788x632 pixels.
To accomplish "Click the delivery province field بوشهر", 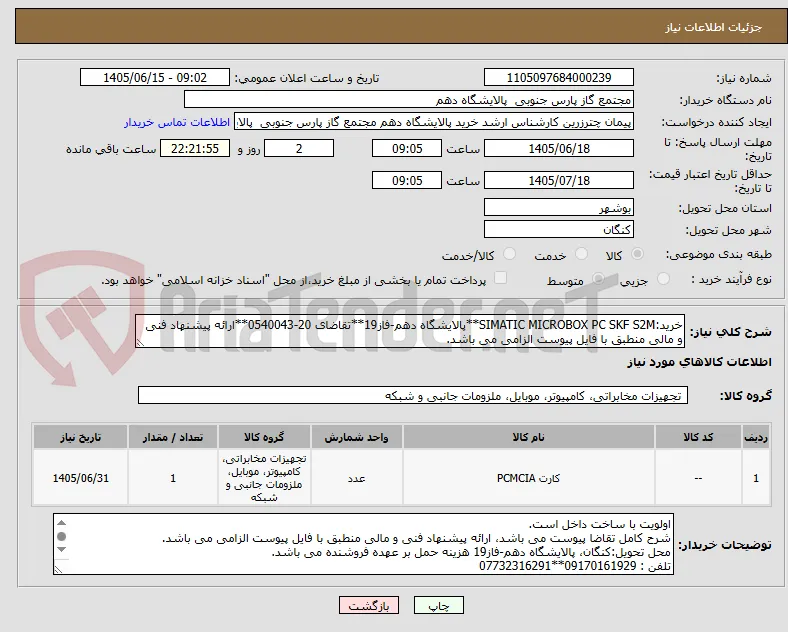I will 559,207.
